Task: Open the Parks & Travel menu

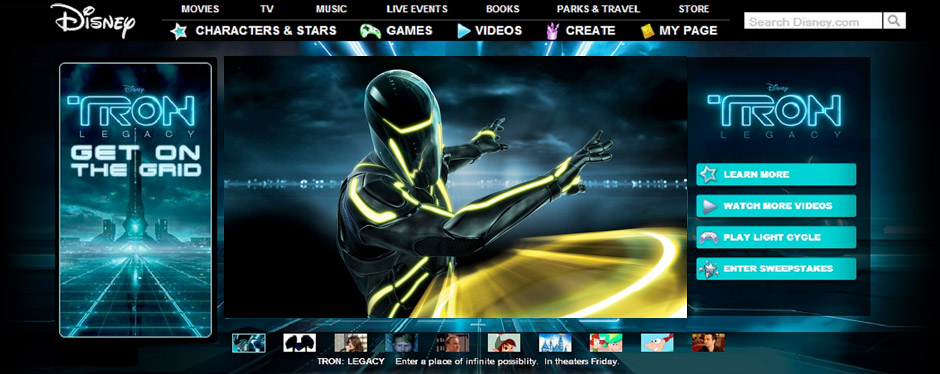Action: coord(598,9)
